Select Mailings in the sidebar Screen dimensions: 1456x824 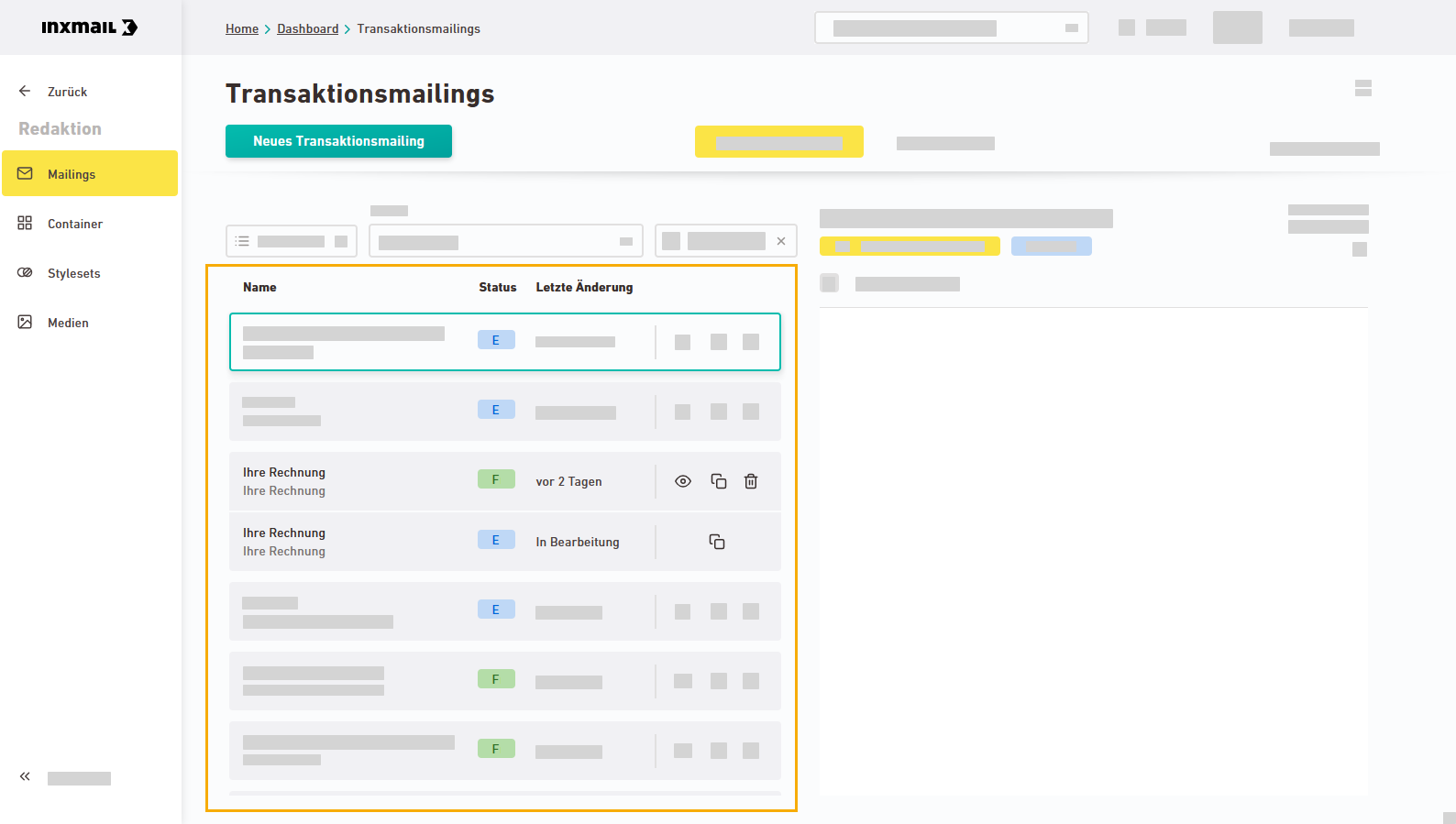(72, 174)
